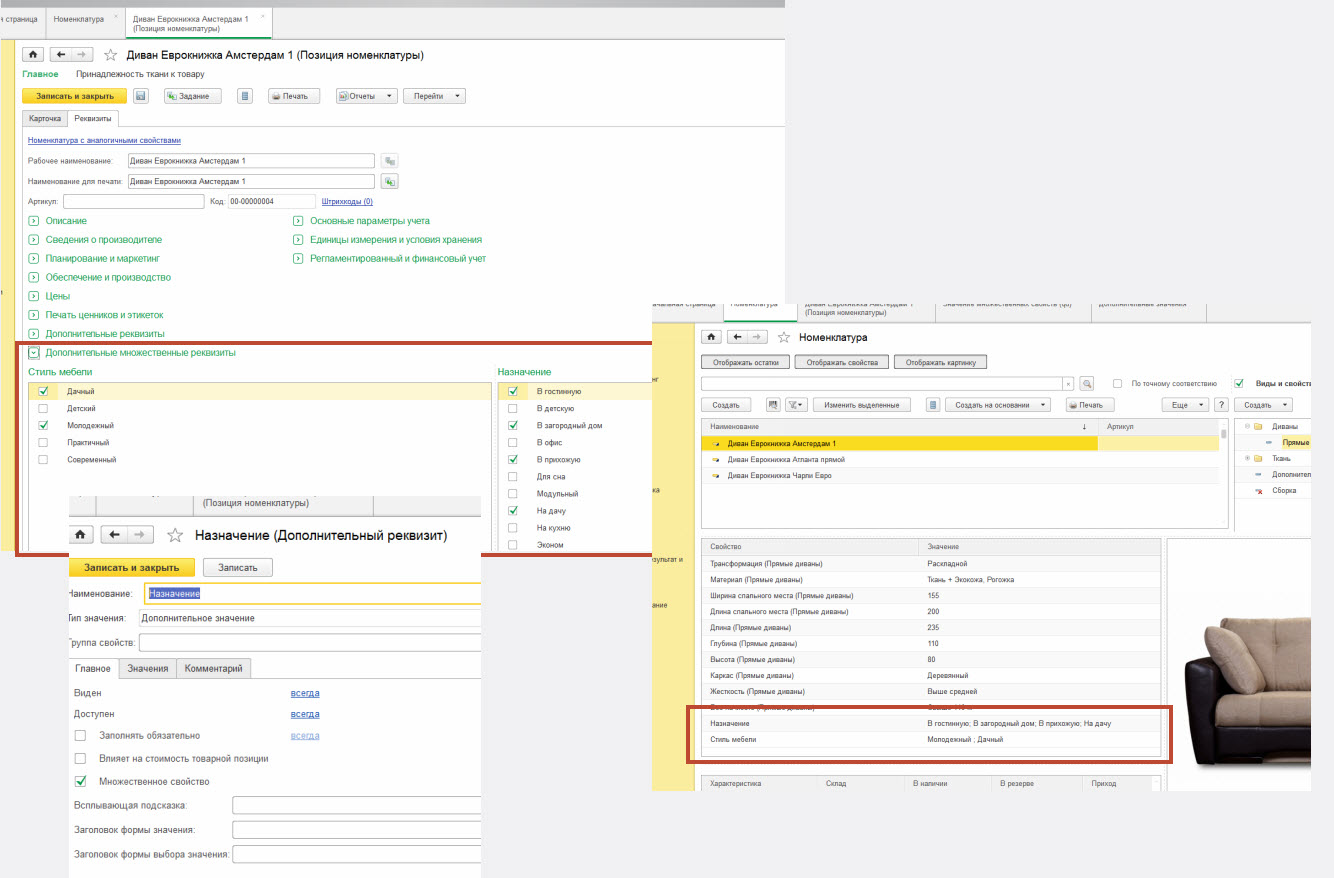This screenshot has width=1334, height=878.
Task: Click Сборка item icon in tree
Action: coord(1258,491)
